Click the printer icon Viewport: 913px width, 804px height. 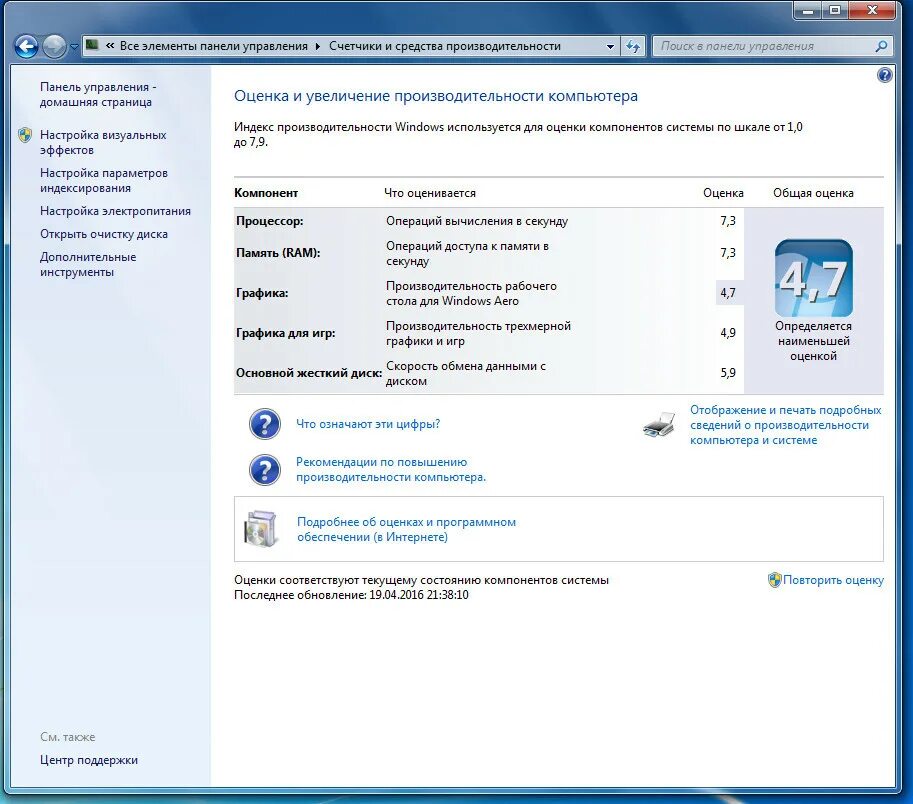click(660, 424)
